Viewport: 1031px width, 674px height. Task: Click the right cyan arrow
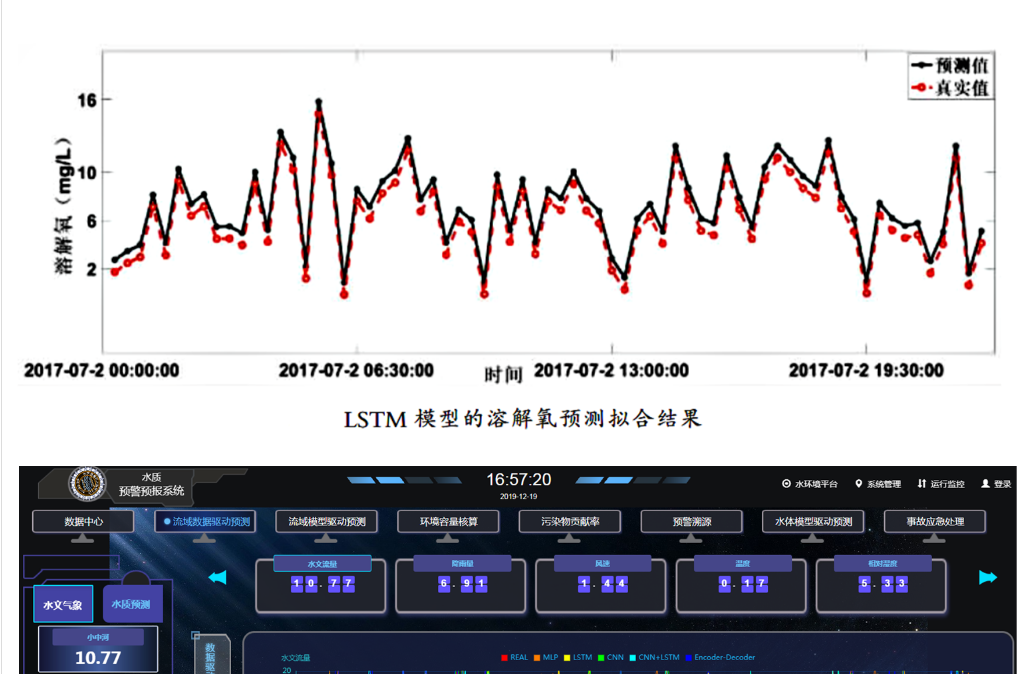[988, 577]
